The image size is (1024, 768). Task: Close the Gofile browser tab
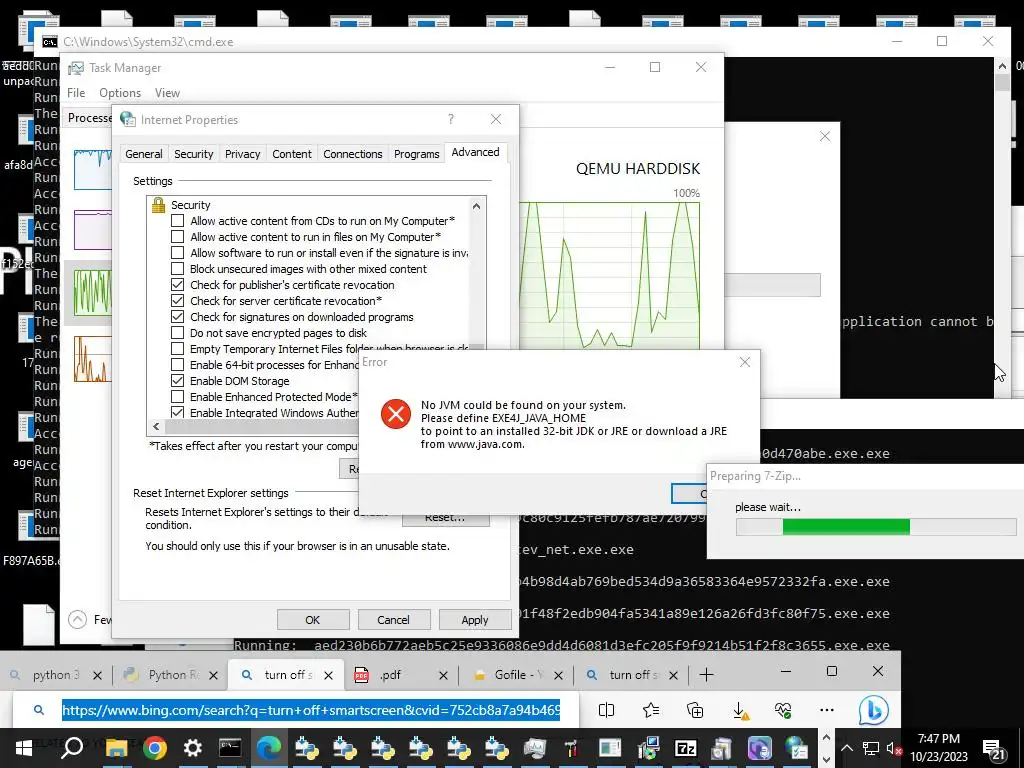(x=558, y=675)
